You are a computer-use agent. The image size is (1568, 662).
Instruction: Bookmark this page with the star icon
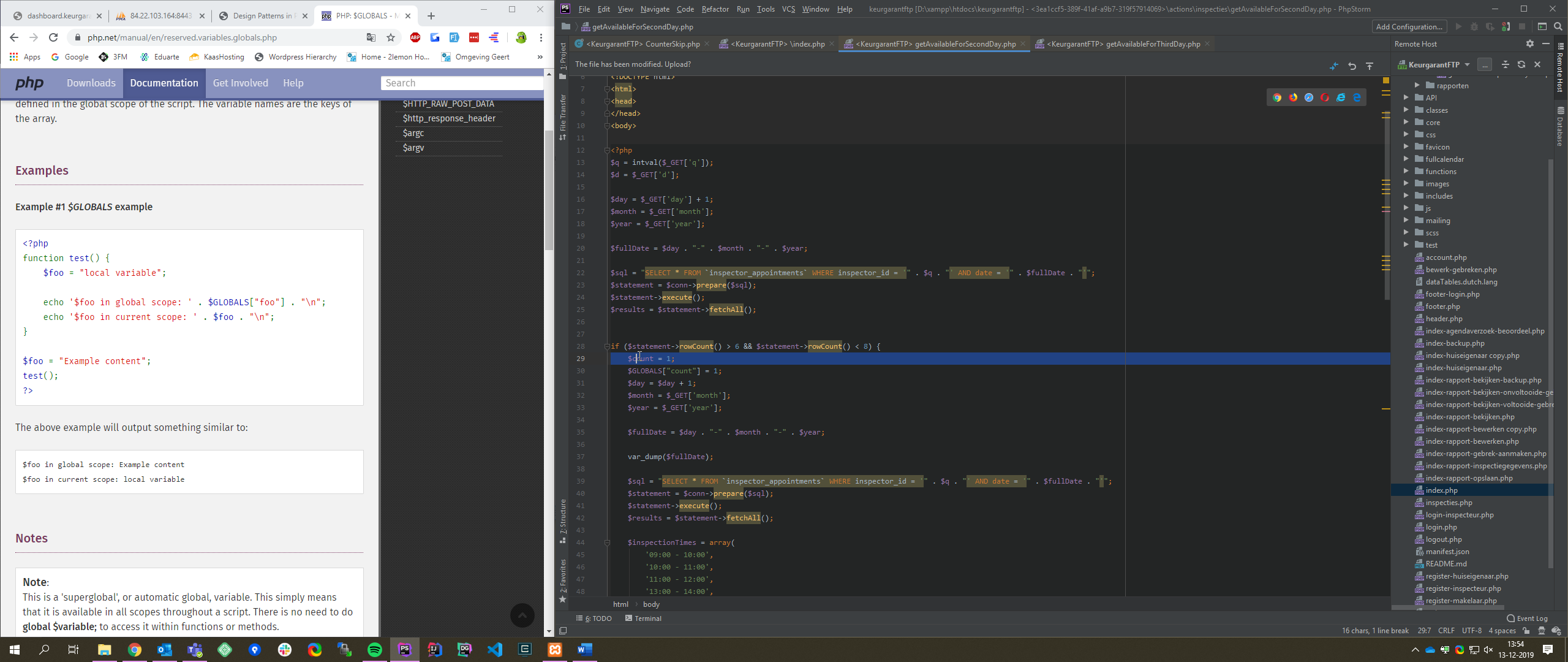click(x=391, y=37)
